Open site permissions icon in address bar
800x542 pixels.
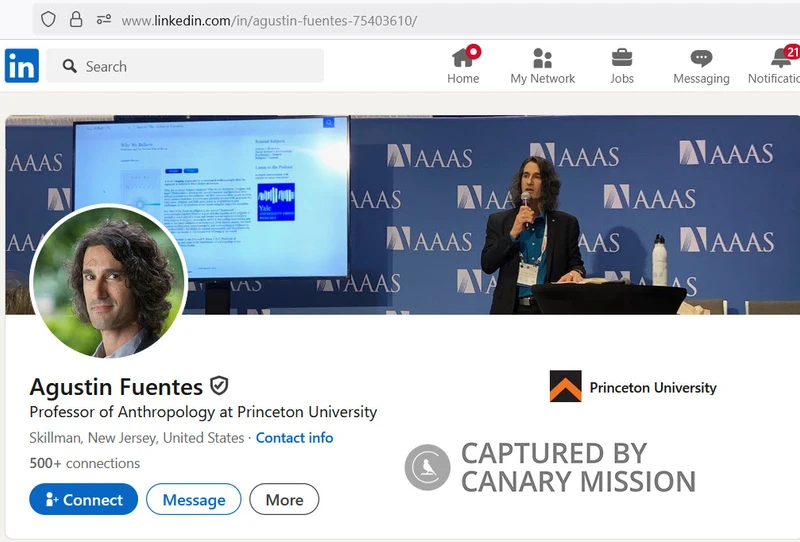104,20
